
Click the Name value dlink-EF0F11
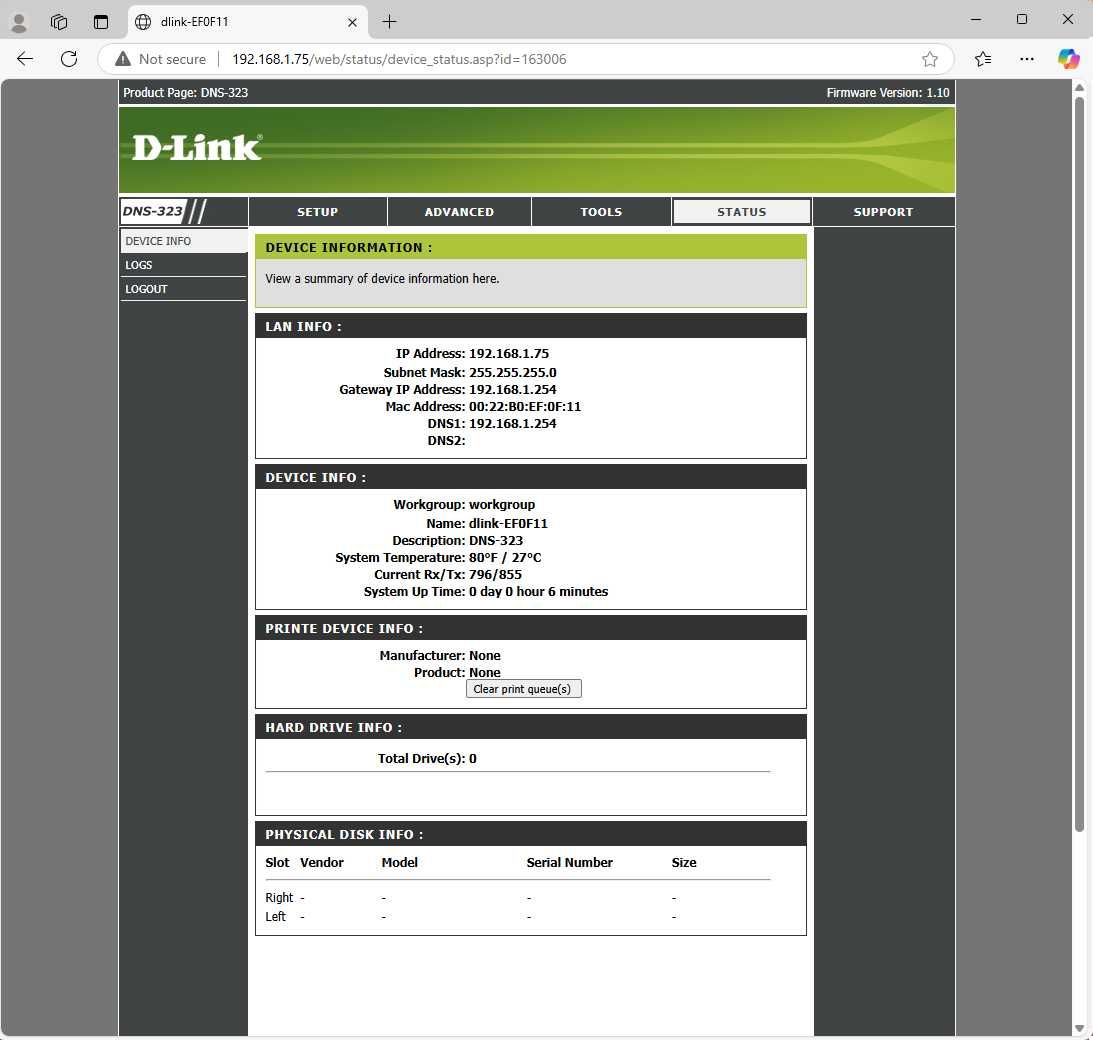pyautogui.click(x=508, y=523)
